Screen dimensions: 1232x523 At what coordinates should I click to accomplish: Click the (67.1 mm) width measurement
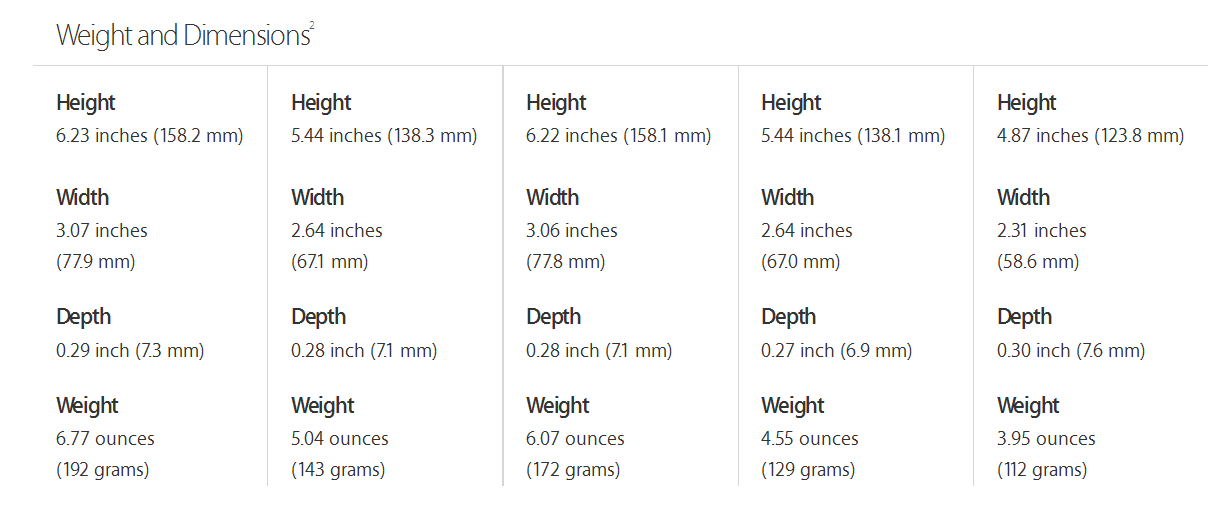(329, 262)
